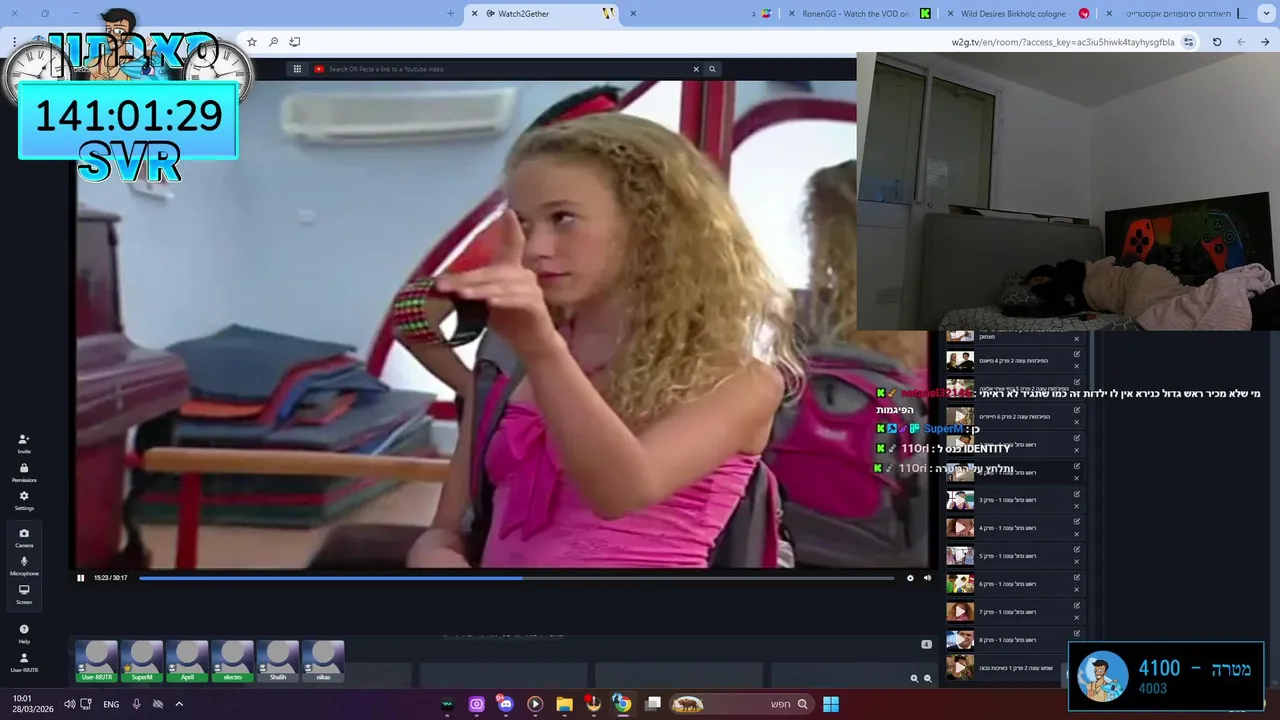The image size is (1280, 720).
Task: Select playlist title ראש גדול עונה 1 - פרק 5
Action: click(x=1007, y=556)
